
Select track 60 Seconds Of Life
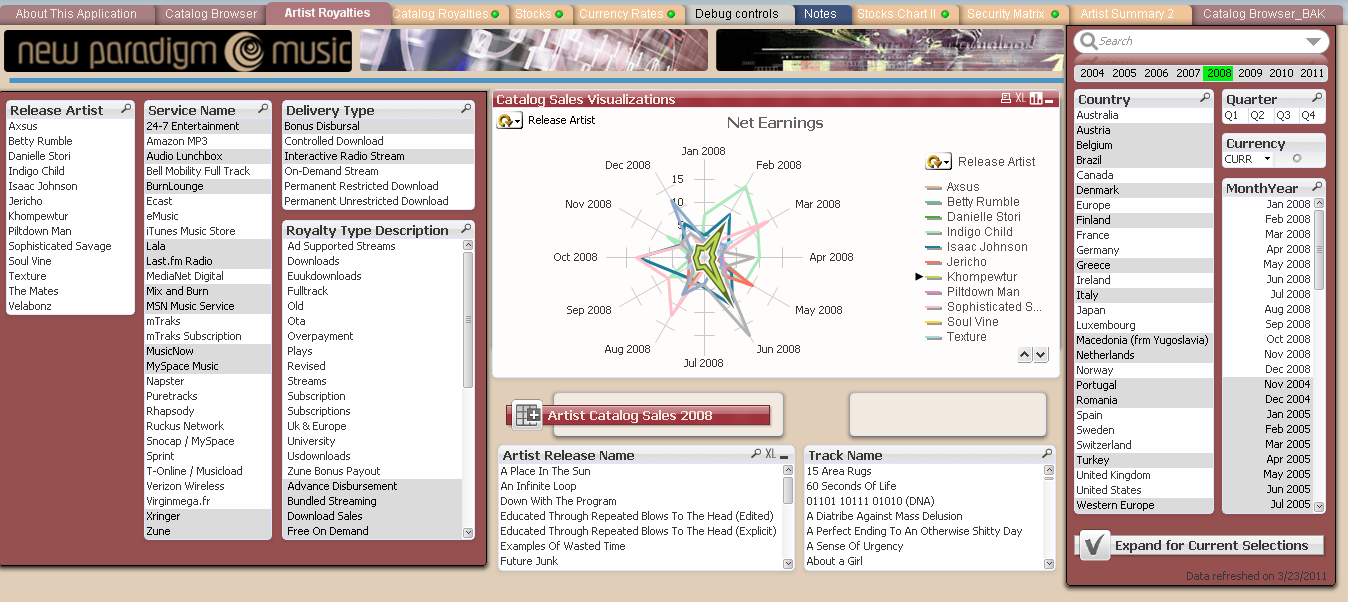923,486
